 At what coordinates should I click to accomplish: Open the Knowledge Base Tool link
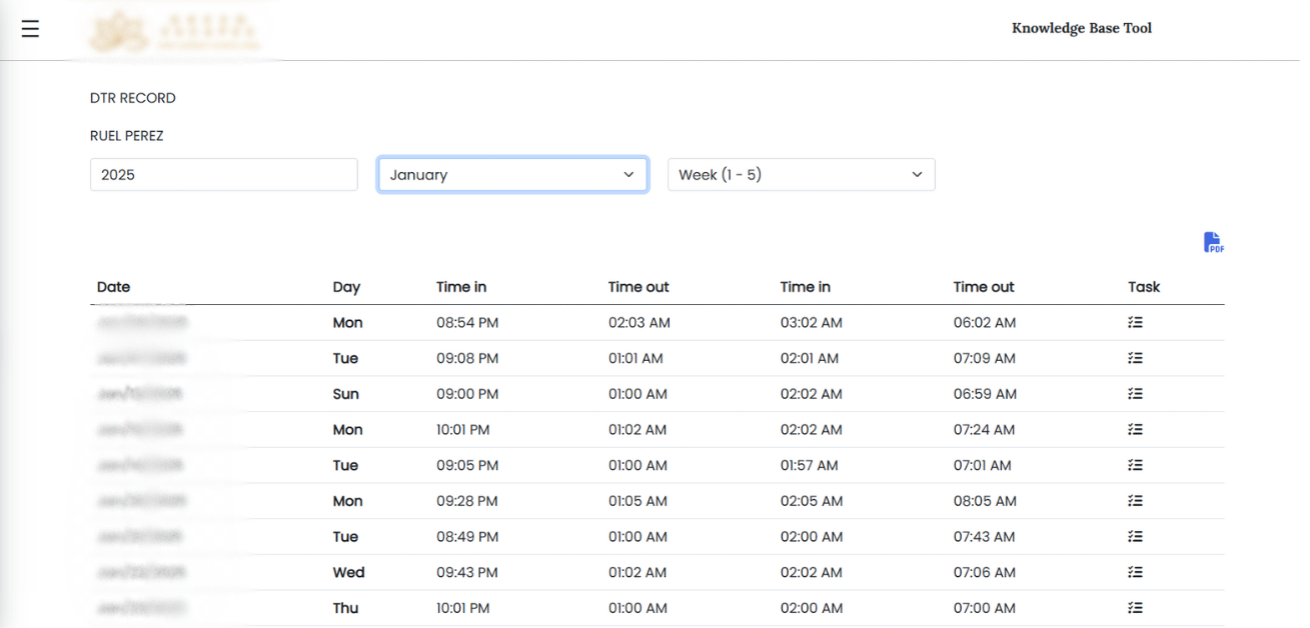click(x=1081, y=28)
